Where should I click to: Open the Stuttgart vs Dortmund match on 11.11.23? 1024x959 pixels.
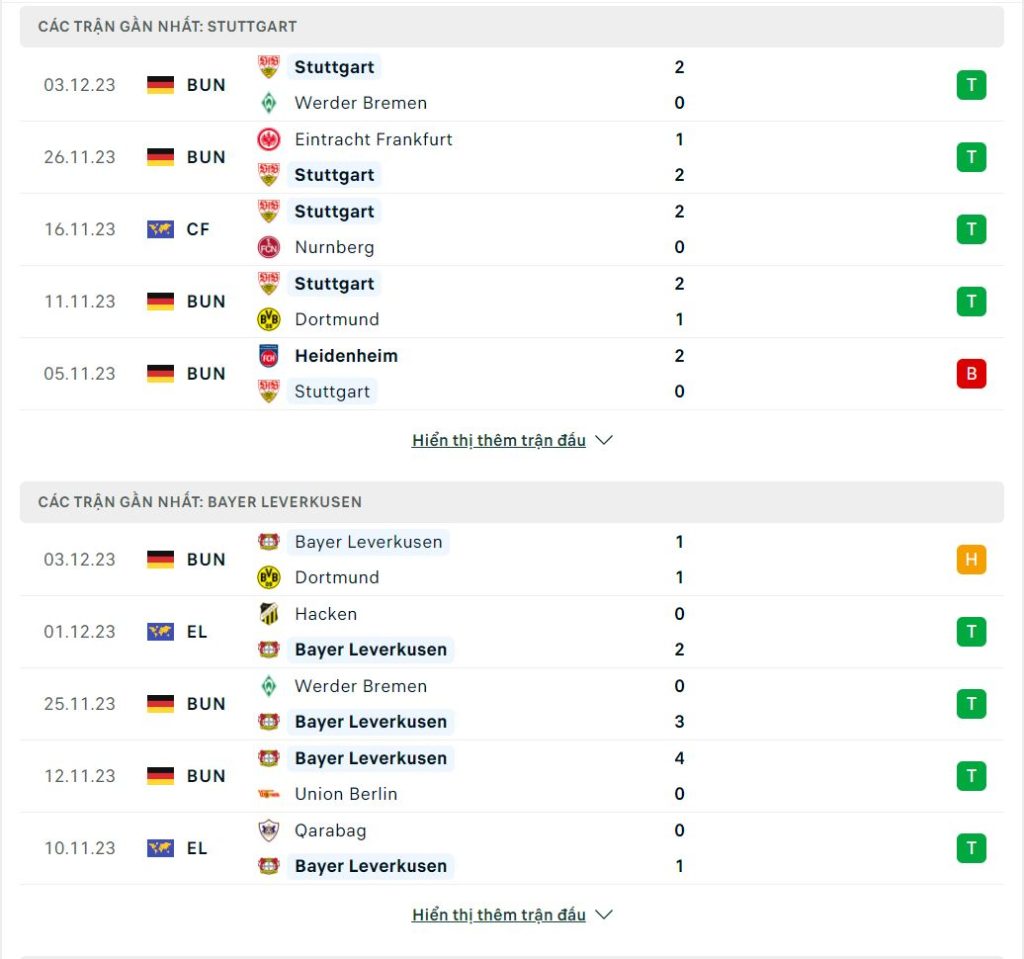[x=511, y=302]
